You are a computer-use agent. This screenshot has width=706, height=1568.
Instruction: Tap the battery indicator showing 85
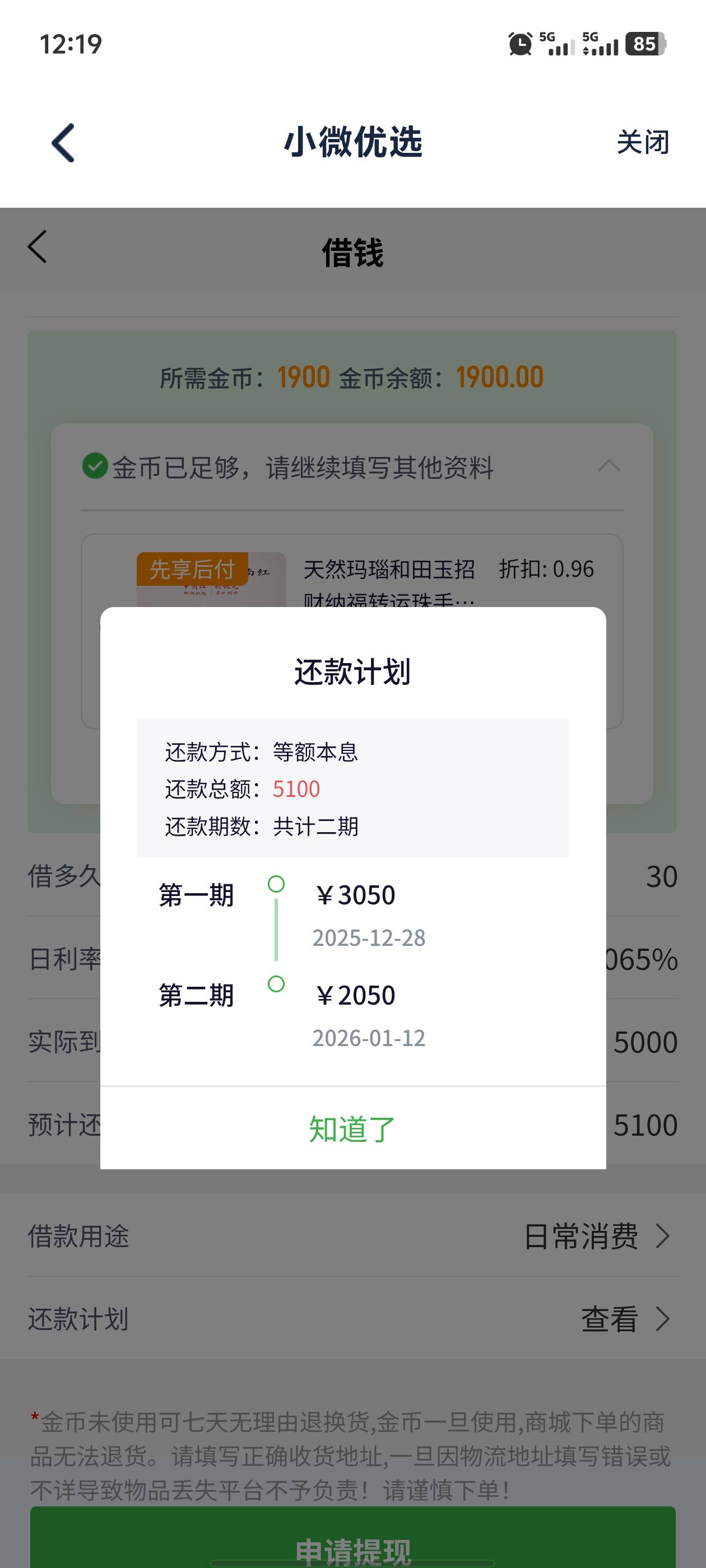[645, 44]
